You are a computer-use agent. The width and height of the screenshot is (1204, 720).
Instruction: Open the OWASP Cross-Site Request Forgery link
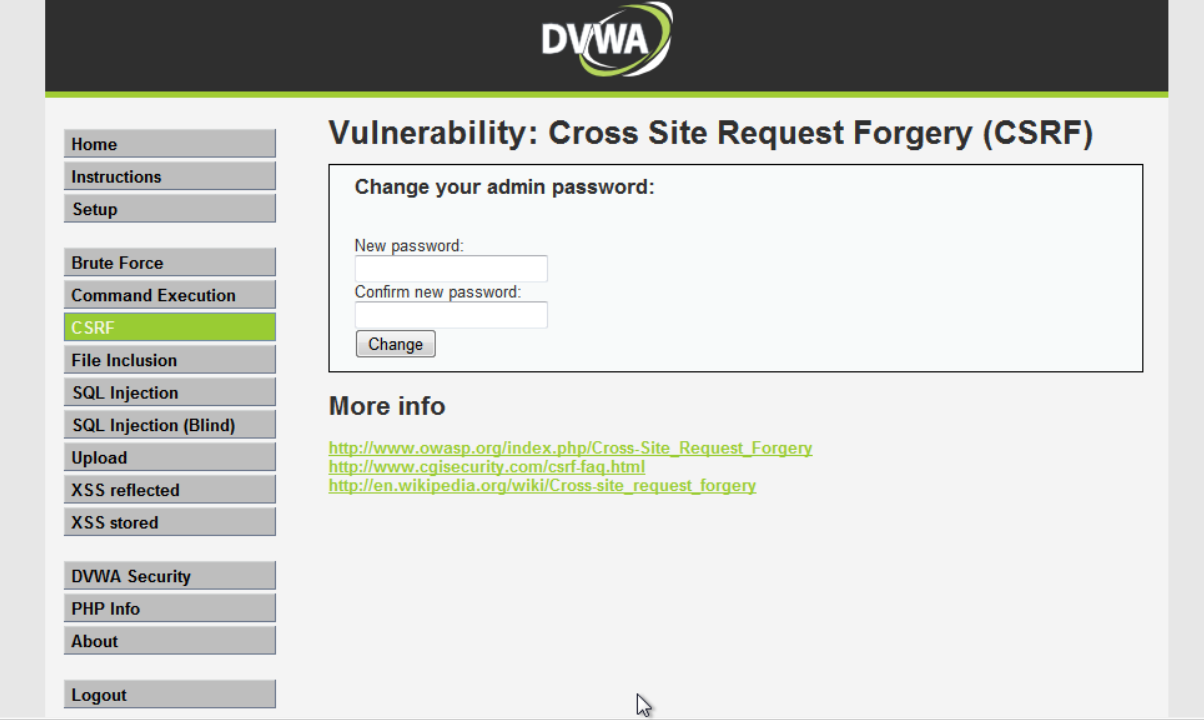[x=570, y=448]
